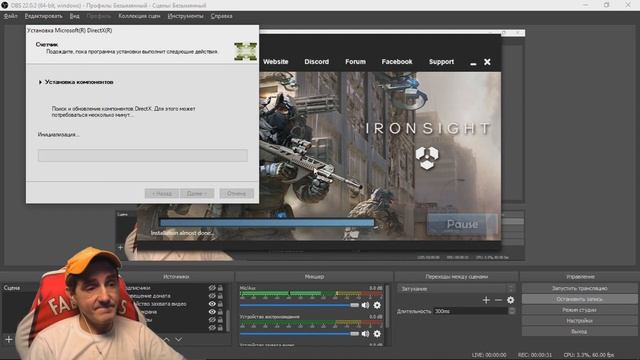
Task: Open the Инструменты menu
Action: 185,16
